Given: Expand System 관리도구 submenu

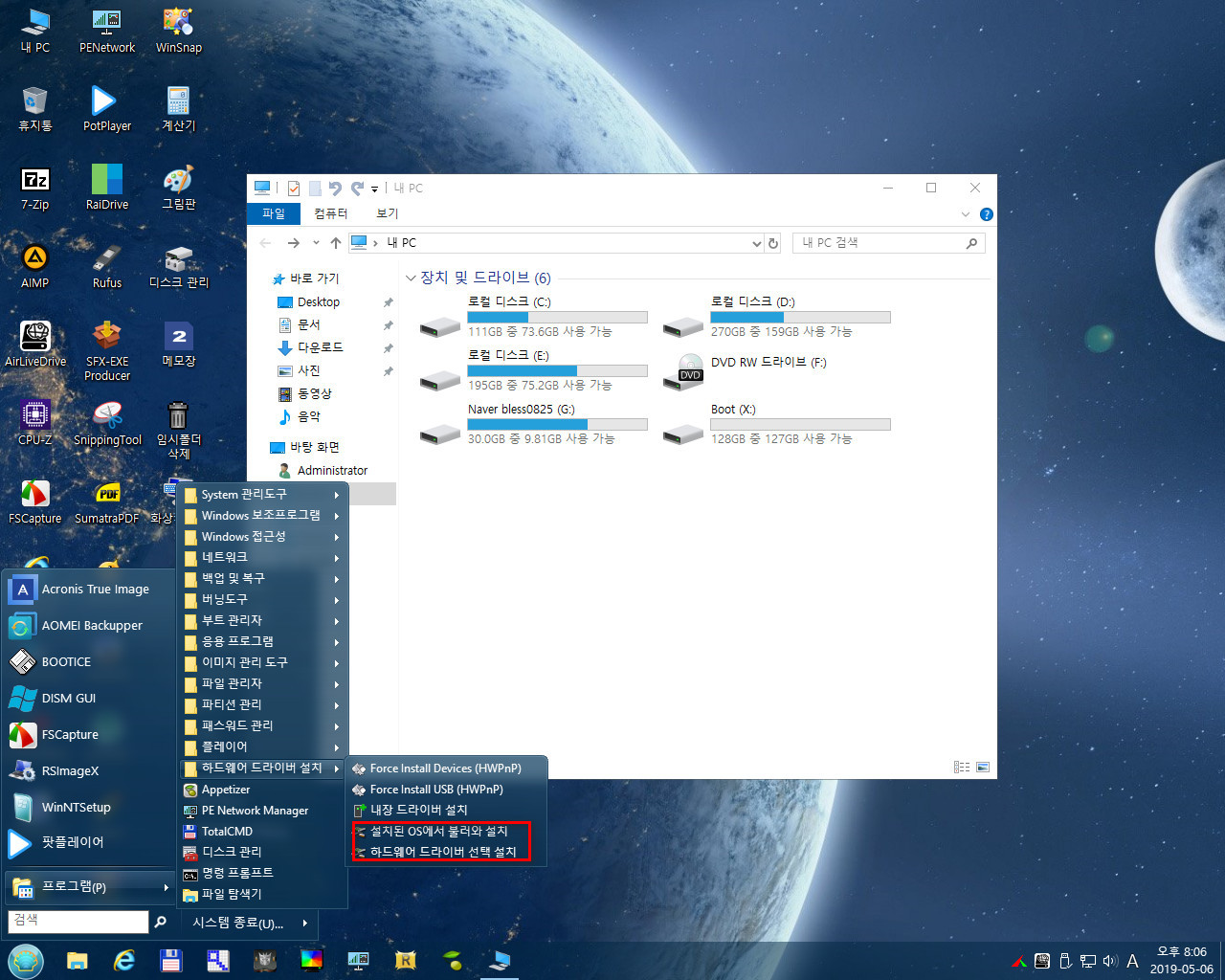Looking at the screenshot, I should (262, 495).
